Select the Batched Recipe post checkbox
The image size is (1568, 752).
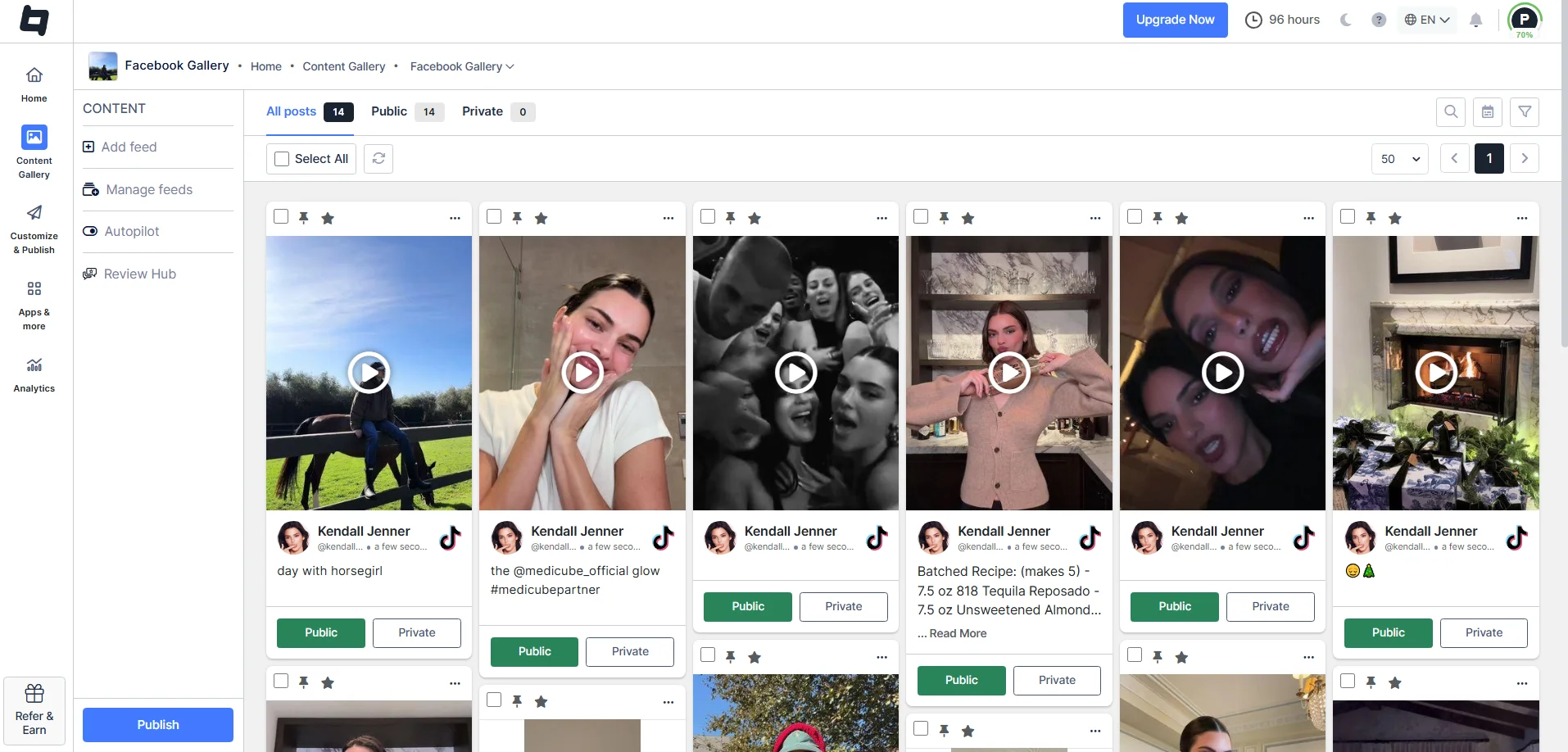tap(921, 217)
